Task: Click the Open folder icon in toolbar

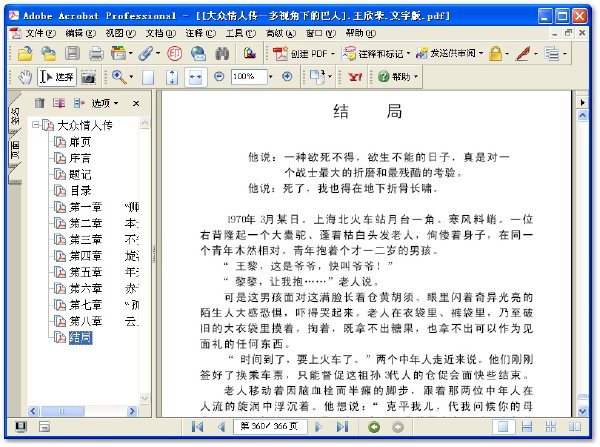Action: [25, 54]
